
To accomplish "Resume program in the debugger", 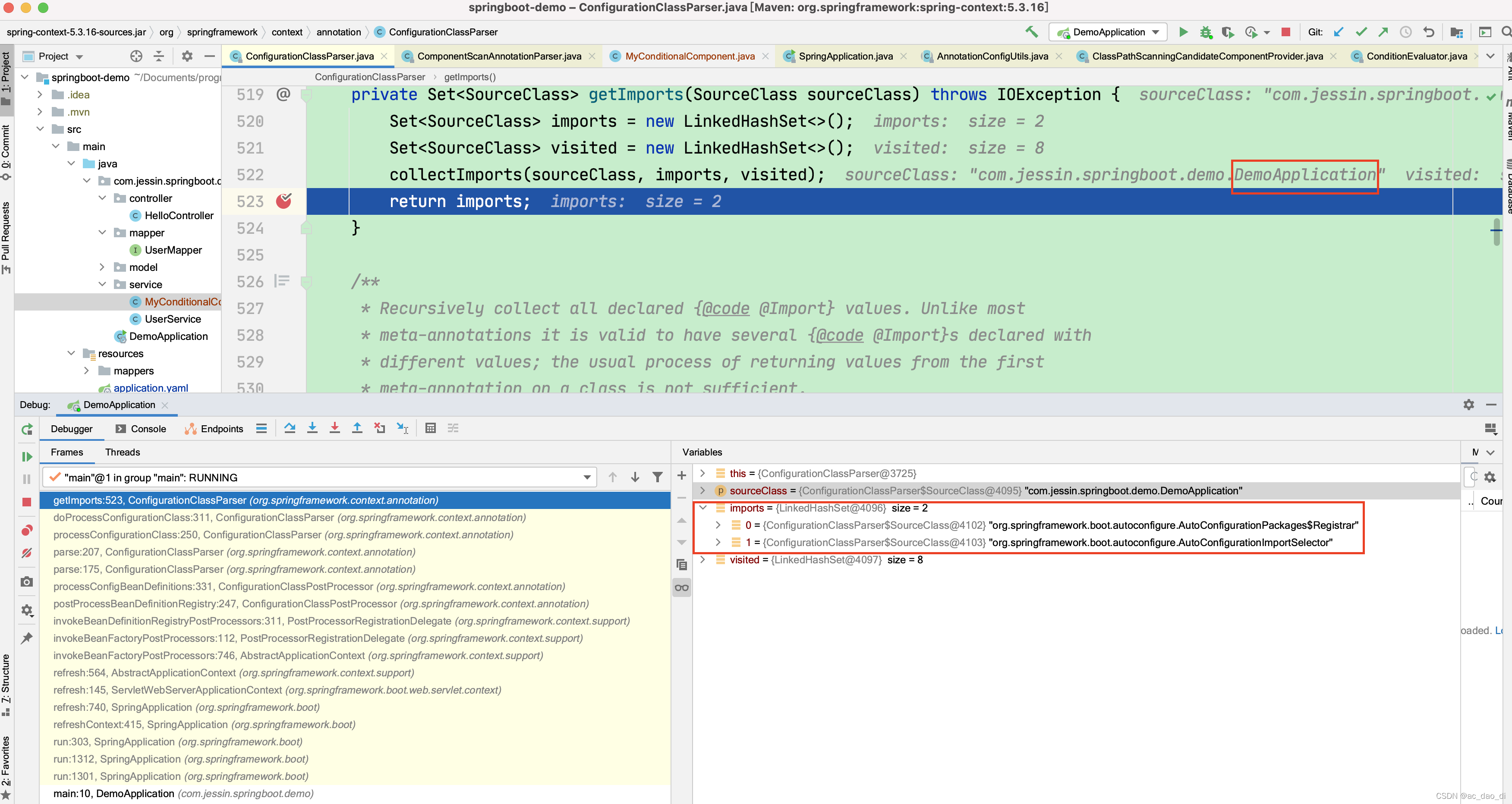I will pos(27,456).
